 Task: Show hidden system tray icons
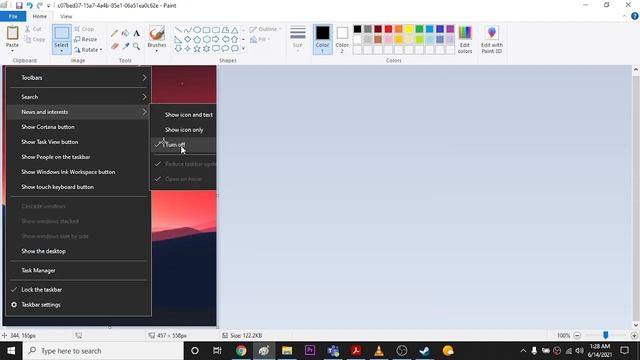click(523, 351)
